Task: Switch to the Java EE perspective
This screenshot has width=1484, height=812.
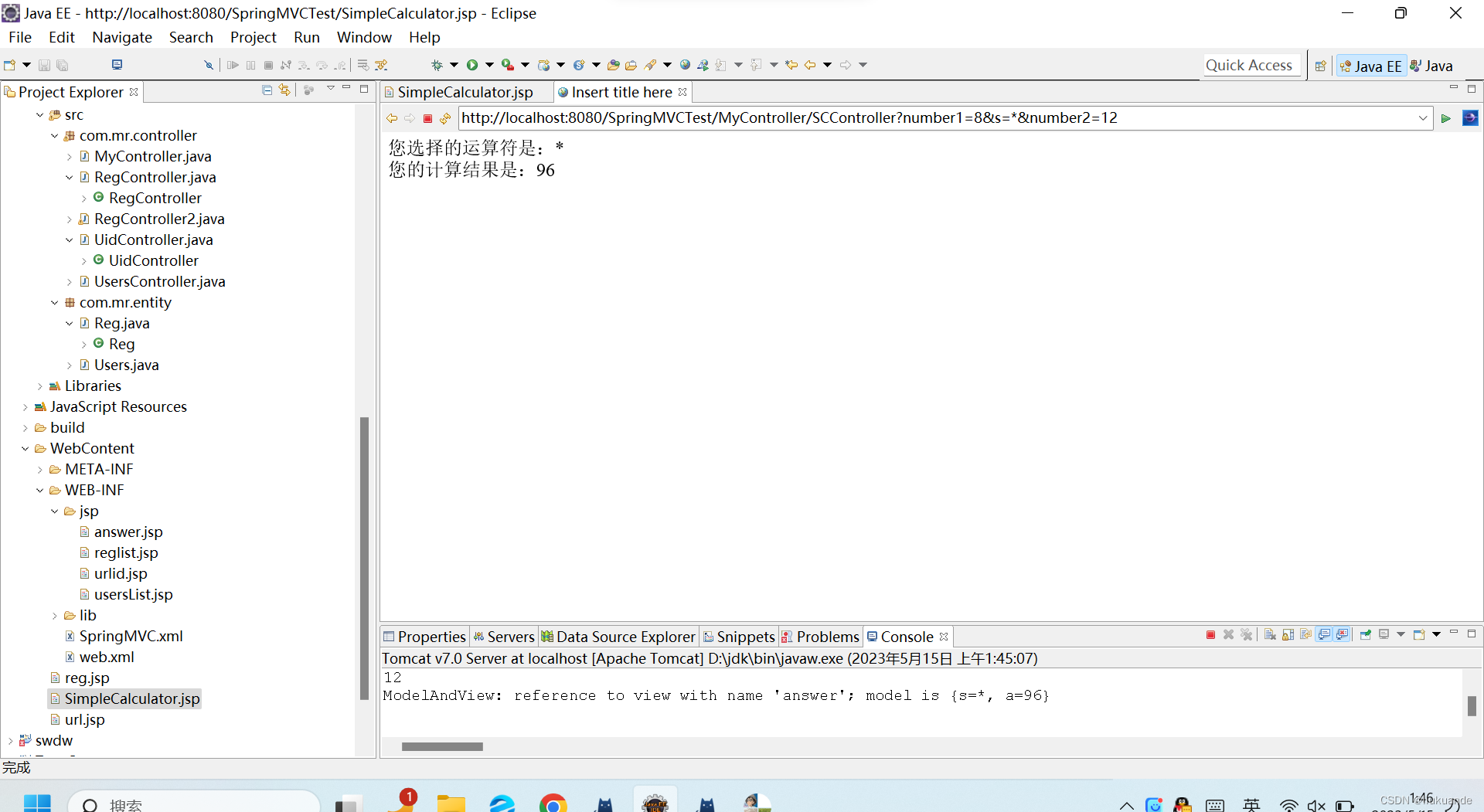Action: pyautogui.click(x=1370, y=66)
